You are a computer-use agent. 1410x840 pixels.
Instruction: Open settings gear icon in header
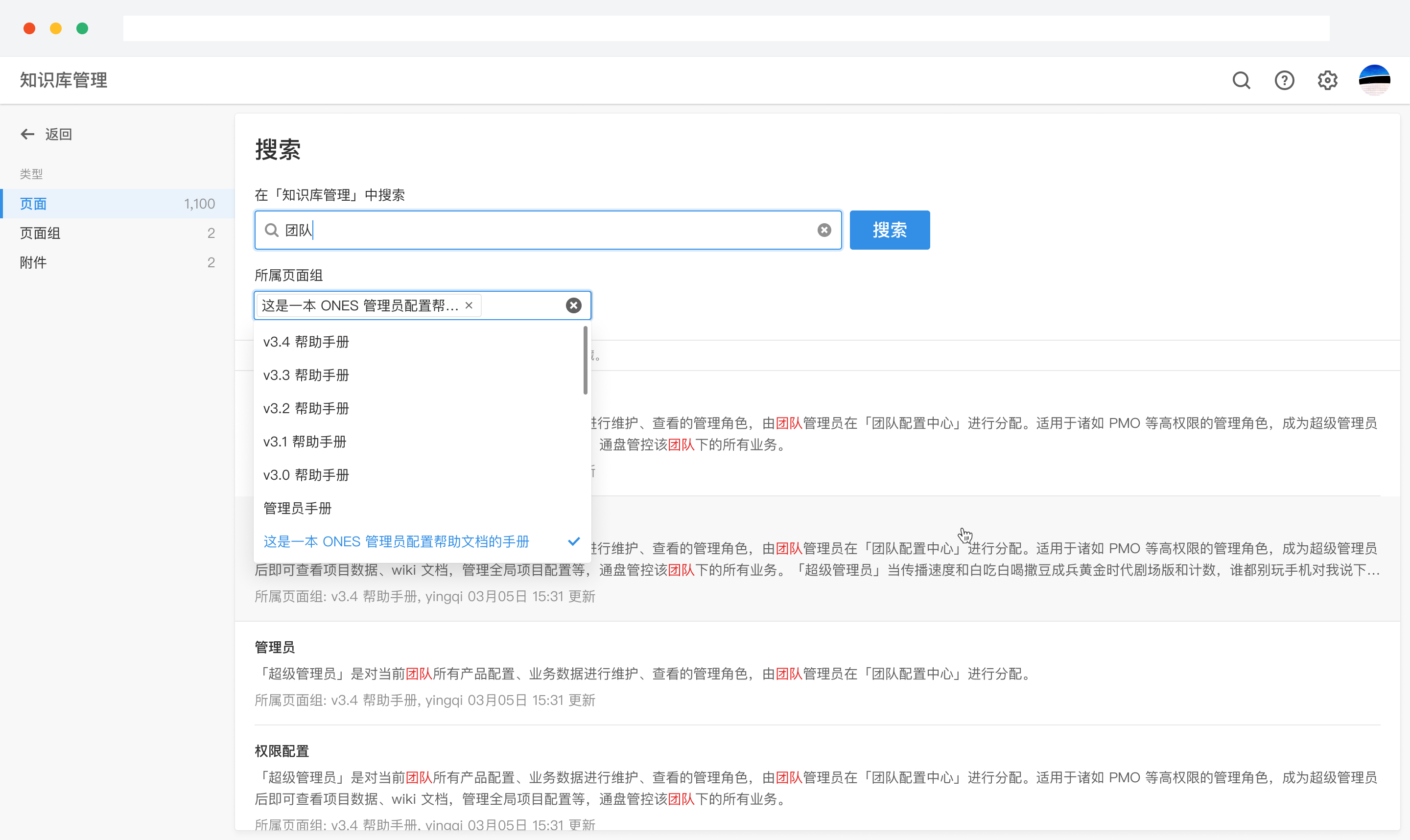1327,80
